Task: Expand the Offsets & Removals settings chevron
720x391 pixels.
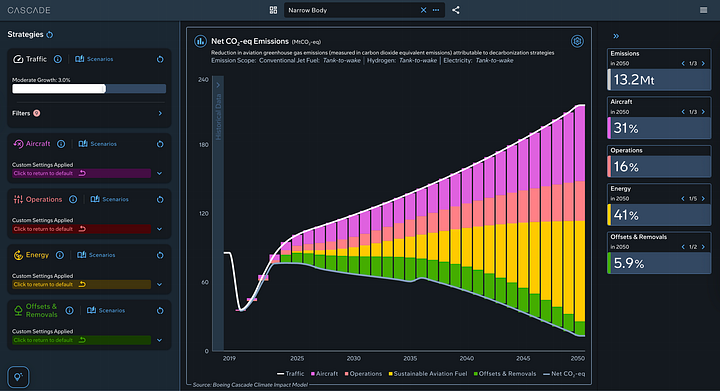Action: (x=159, y=340)
